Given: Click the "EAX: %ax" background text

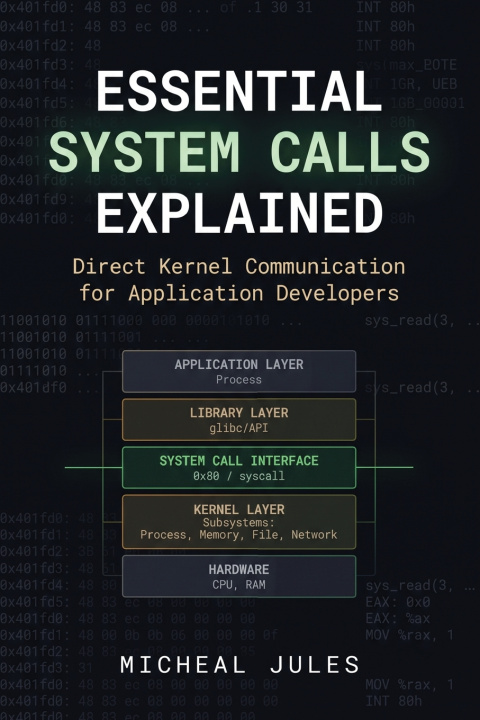Looking at the screenshot, I should click(398, 619).
